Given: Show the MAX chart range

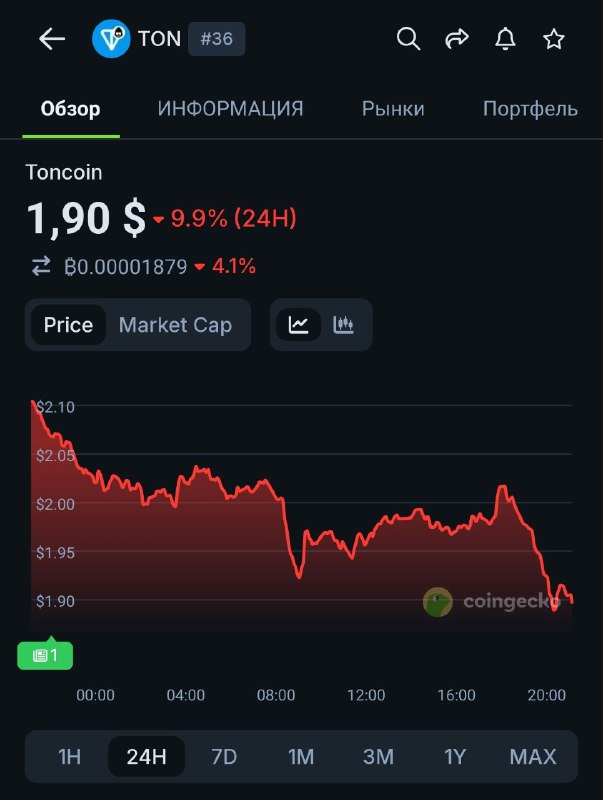Looking at the screenshot, I should point(532,756).
